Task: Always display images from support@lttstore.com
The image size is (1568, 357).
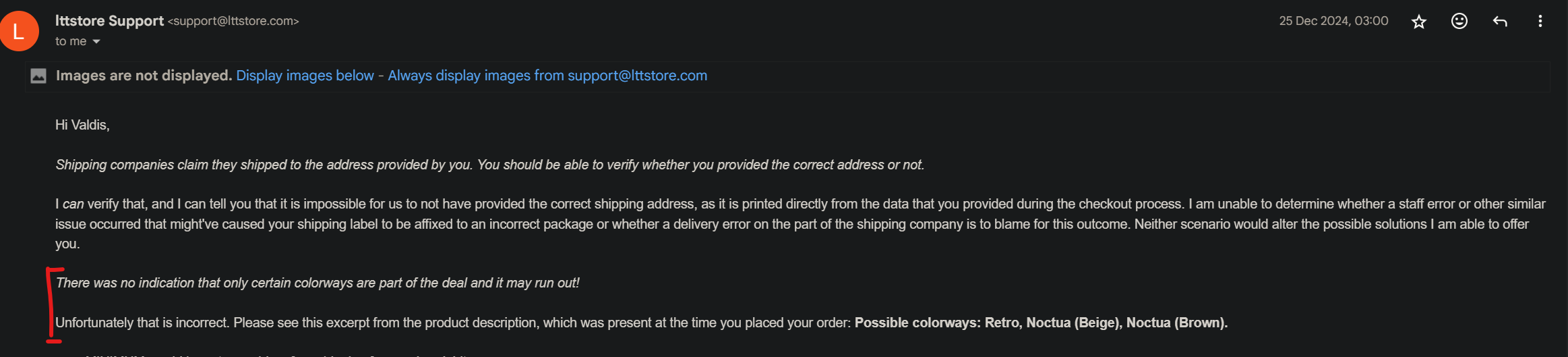Action: click(547, 76)
